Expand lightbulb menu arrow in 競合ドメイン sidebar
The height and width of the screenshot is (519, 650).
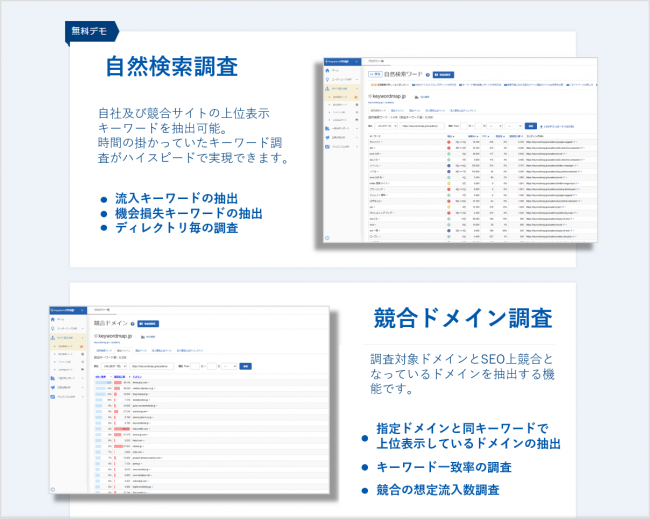coord(82,328)
